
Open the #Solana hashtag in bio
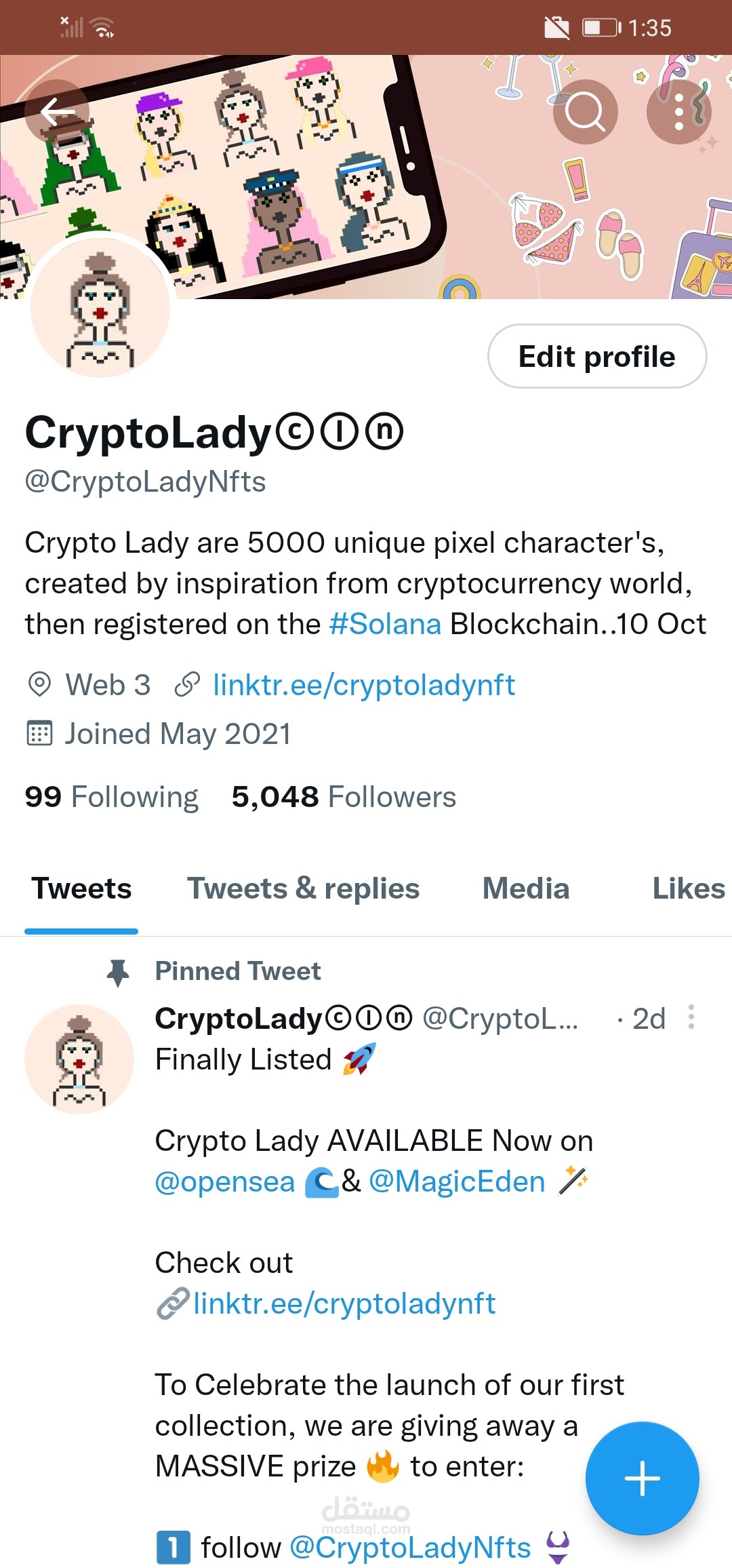coord(385,624)
